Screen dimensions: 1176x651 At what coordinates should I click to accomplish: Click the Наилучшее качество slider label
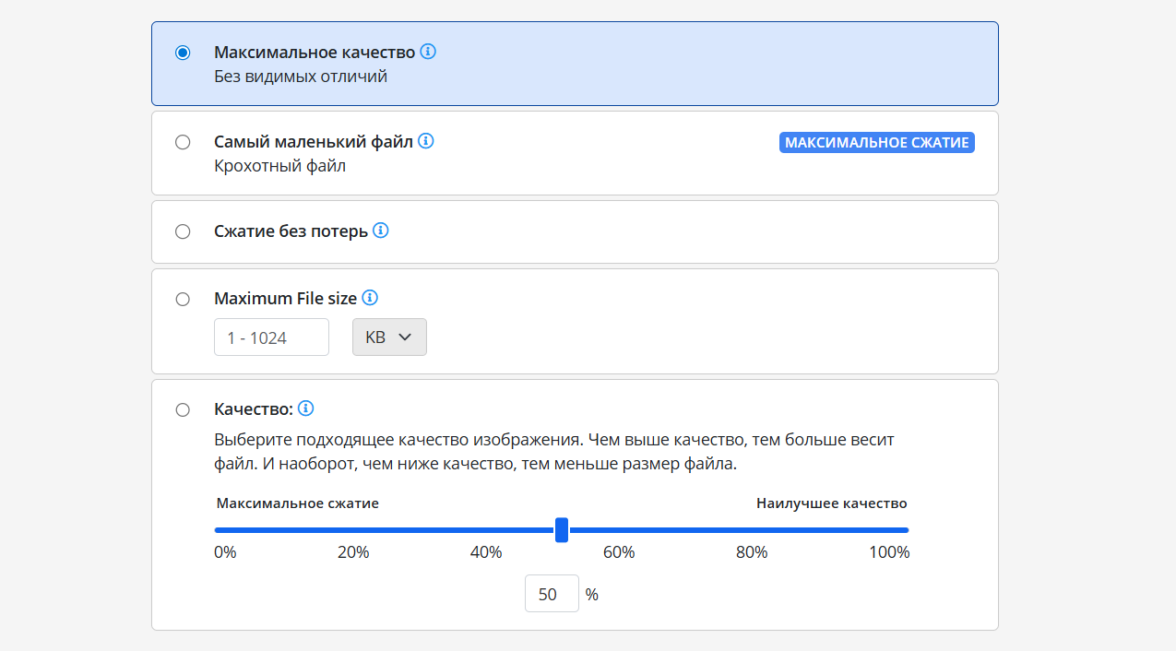(831, 503)
